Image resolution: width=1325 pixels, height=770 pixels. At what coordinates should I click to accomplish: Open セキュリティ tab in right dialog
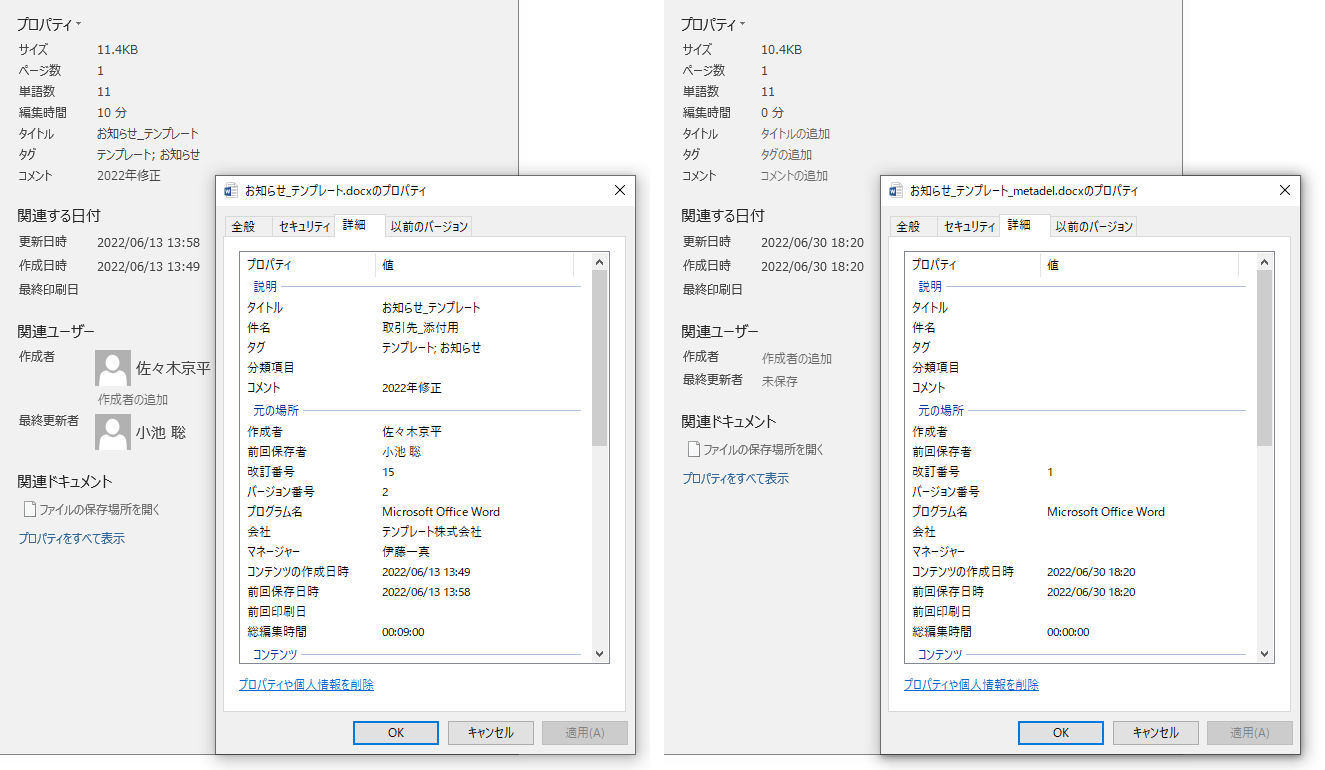coord(969,226)
